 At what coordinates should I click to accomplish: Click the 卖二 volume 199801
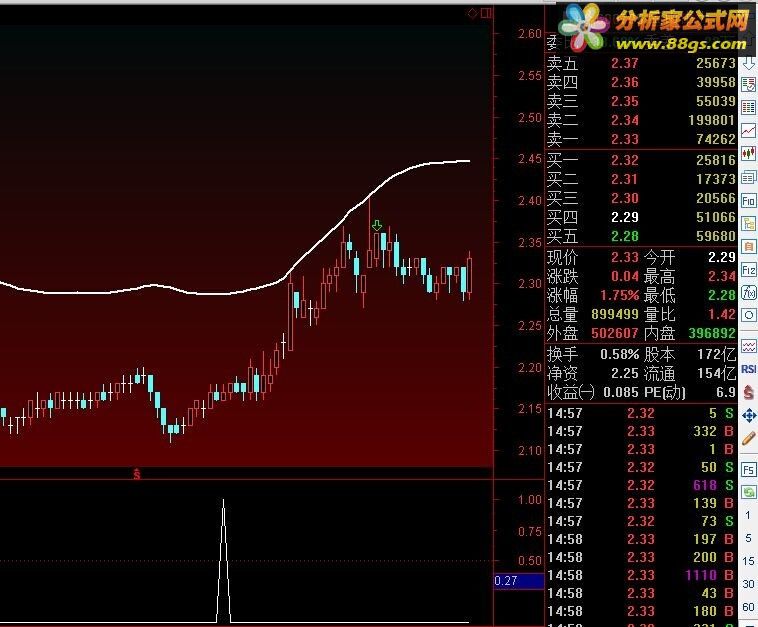coord(711,120)
